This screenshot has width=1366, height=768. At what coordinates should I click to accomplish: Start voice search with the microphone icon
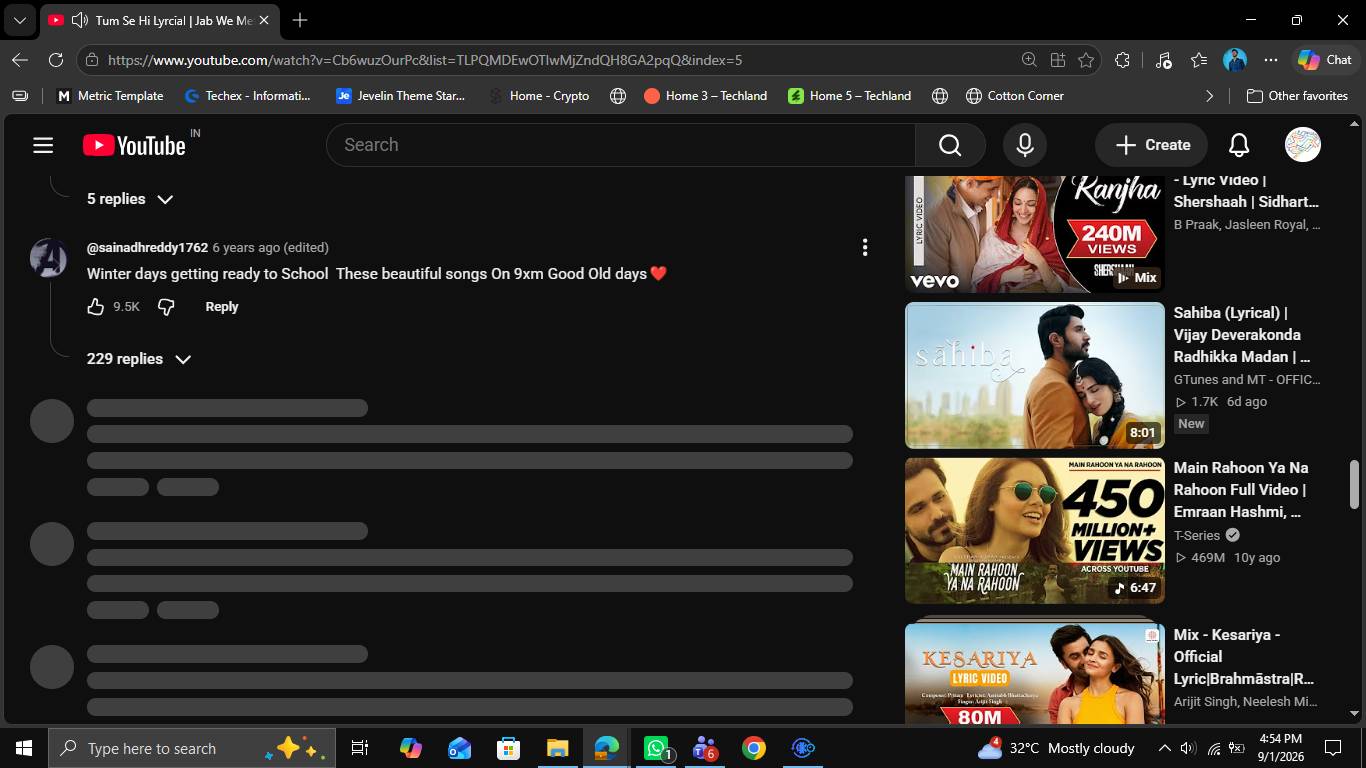tap(1025, 145)
